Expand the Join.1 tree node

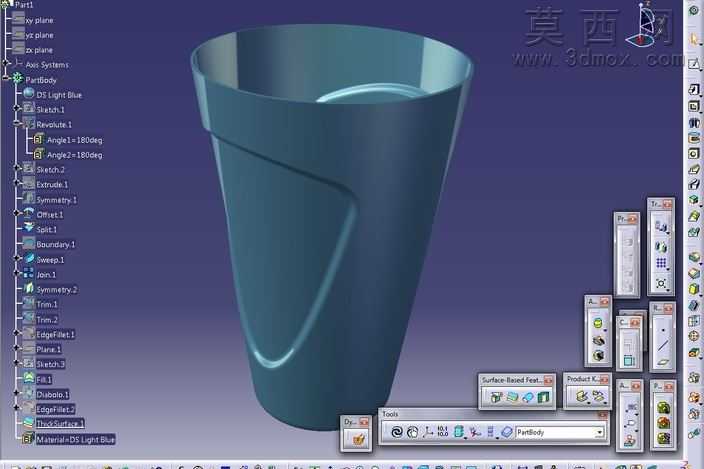[x=17, y=273]
